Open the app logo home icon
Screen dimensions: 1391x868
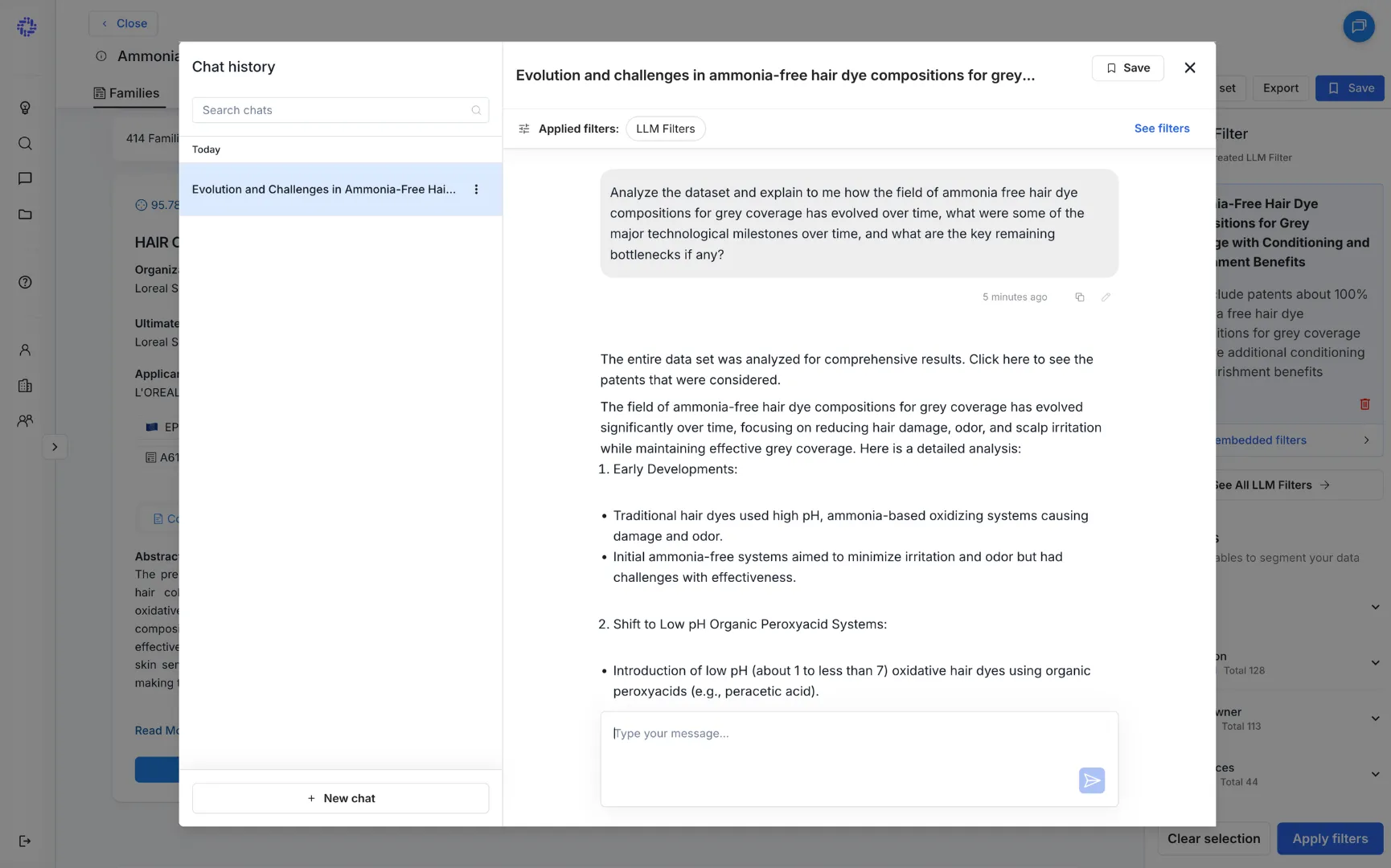pyautogui.click(x=27, y=27)
